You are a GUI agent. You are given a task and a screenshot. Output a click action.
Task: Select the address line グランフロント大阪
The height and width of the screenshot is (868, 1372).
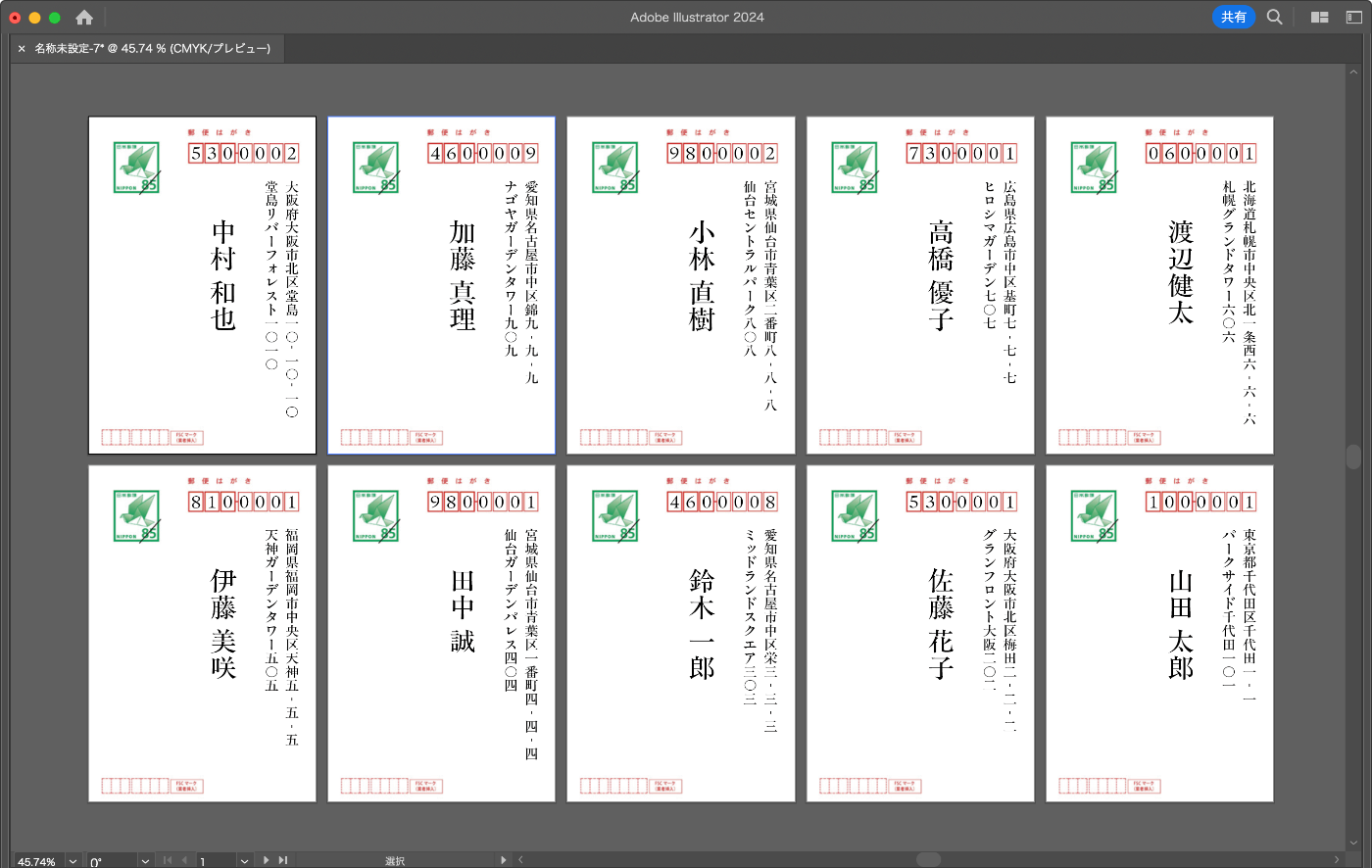click(x=989, y=590)
